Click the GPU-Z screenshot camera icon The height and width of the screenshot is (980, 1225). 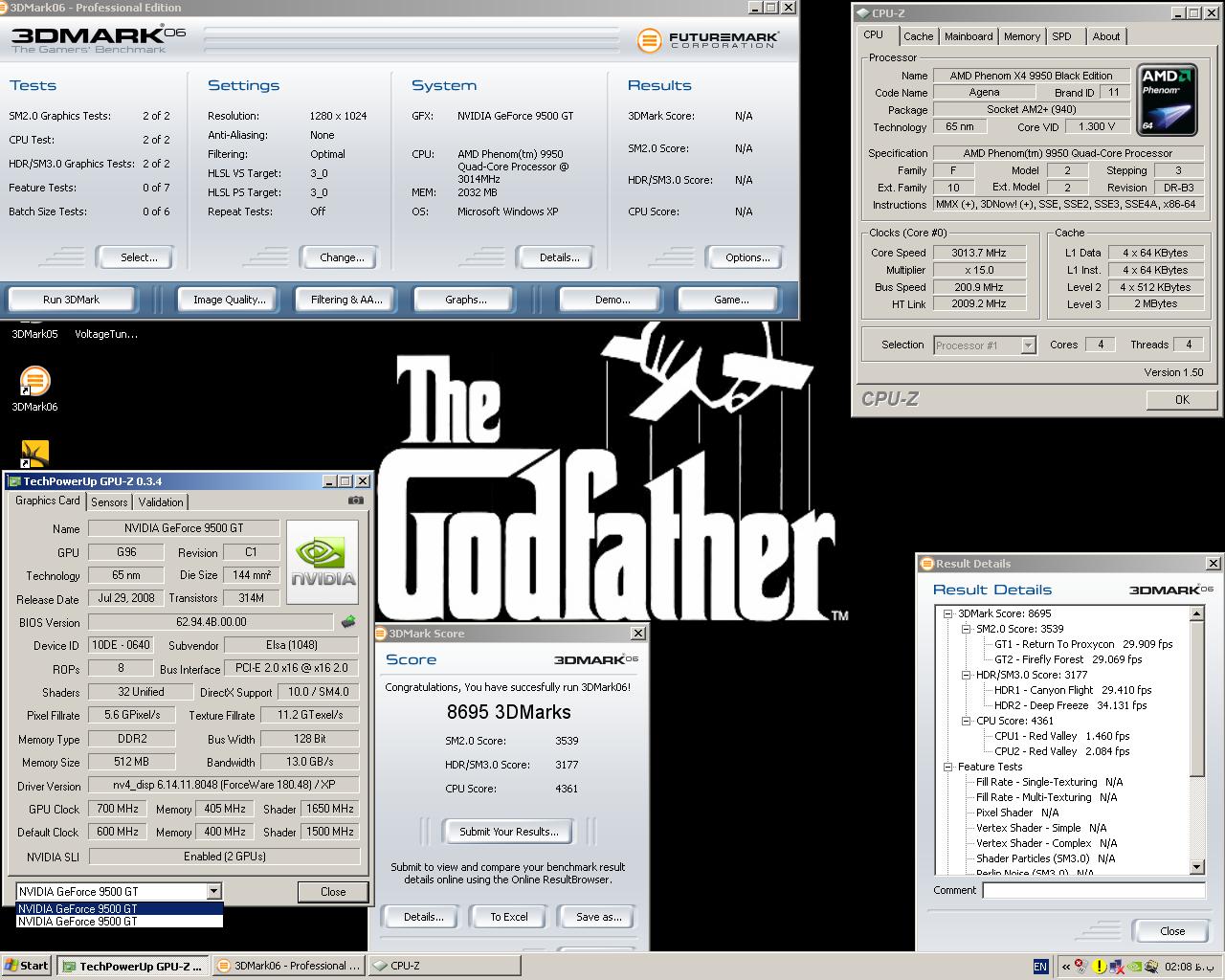[x=356, y=501]
